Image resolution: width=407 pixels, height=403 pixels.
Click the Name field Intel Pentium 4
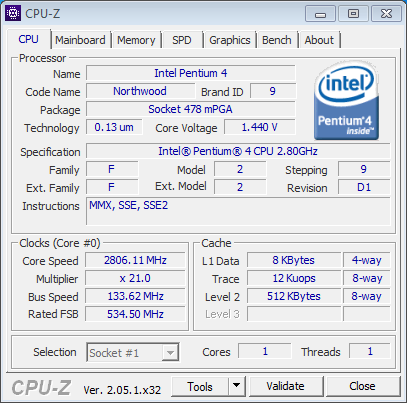coord(191,73)
